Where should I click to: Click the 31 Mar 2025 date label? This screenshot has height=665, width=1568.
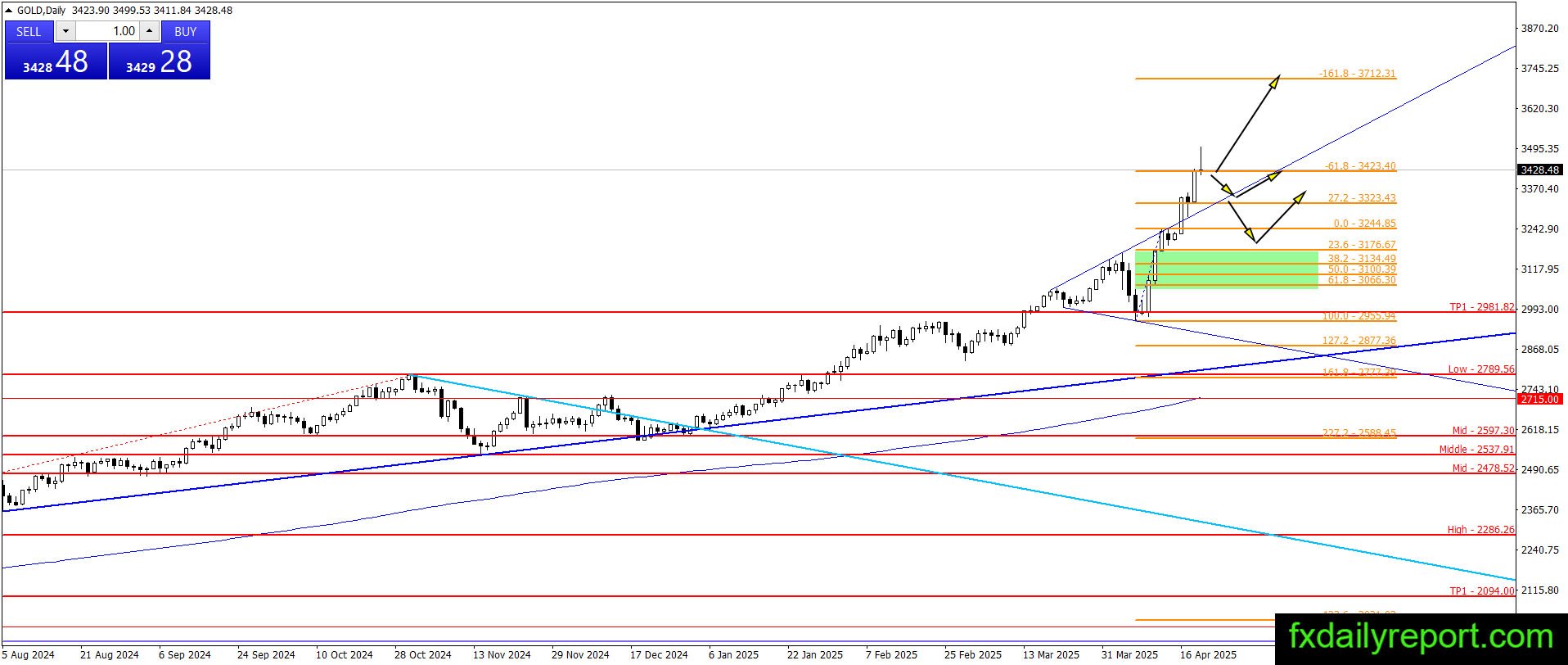point(1130,655)
